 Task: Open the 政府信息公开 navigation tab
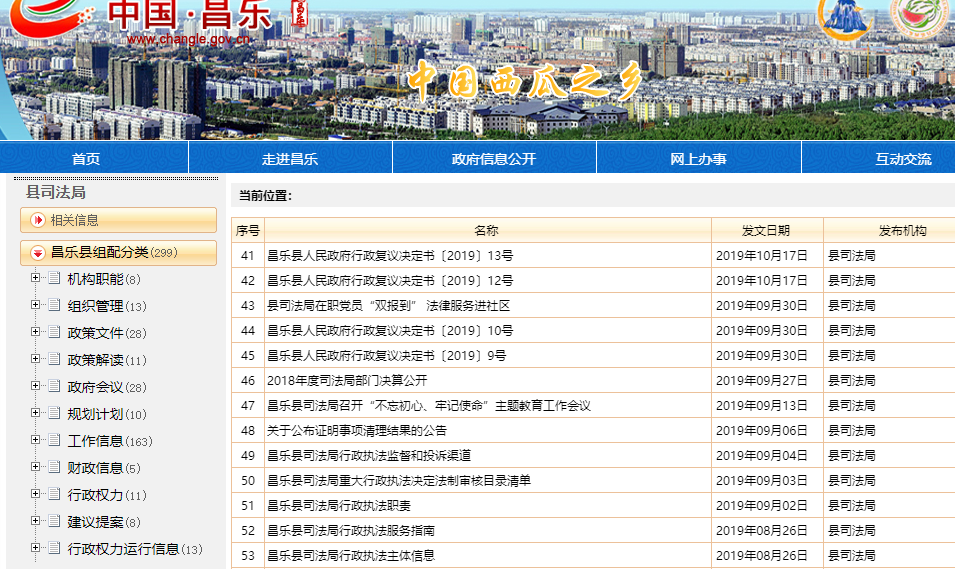[494, 158]
